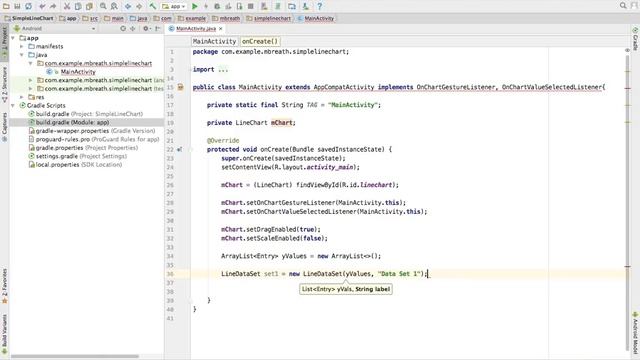Expand the androidTest simplelinechart package
Screen dimensions: 640x360
tap(31, 80)
